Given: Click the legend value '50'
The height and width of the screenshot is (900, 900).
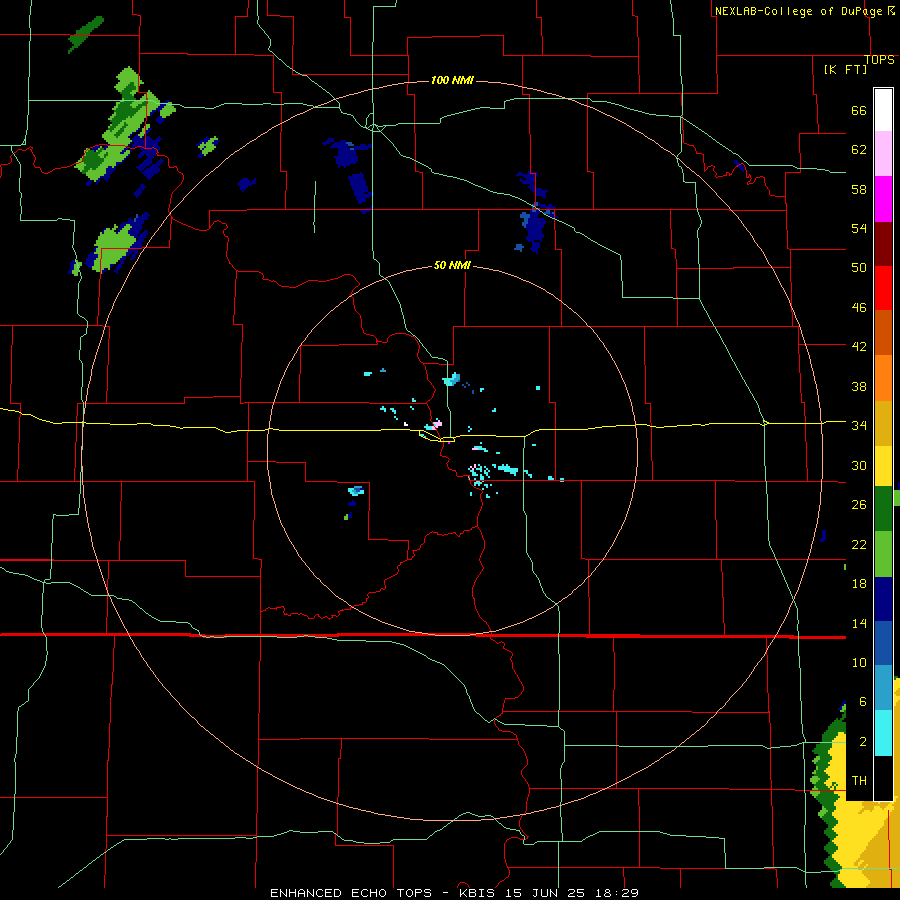Looking at the screenshot, I should [x=859, y=268].
